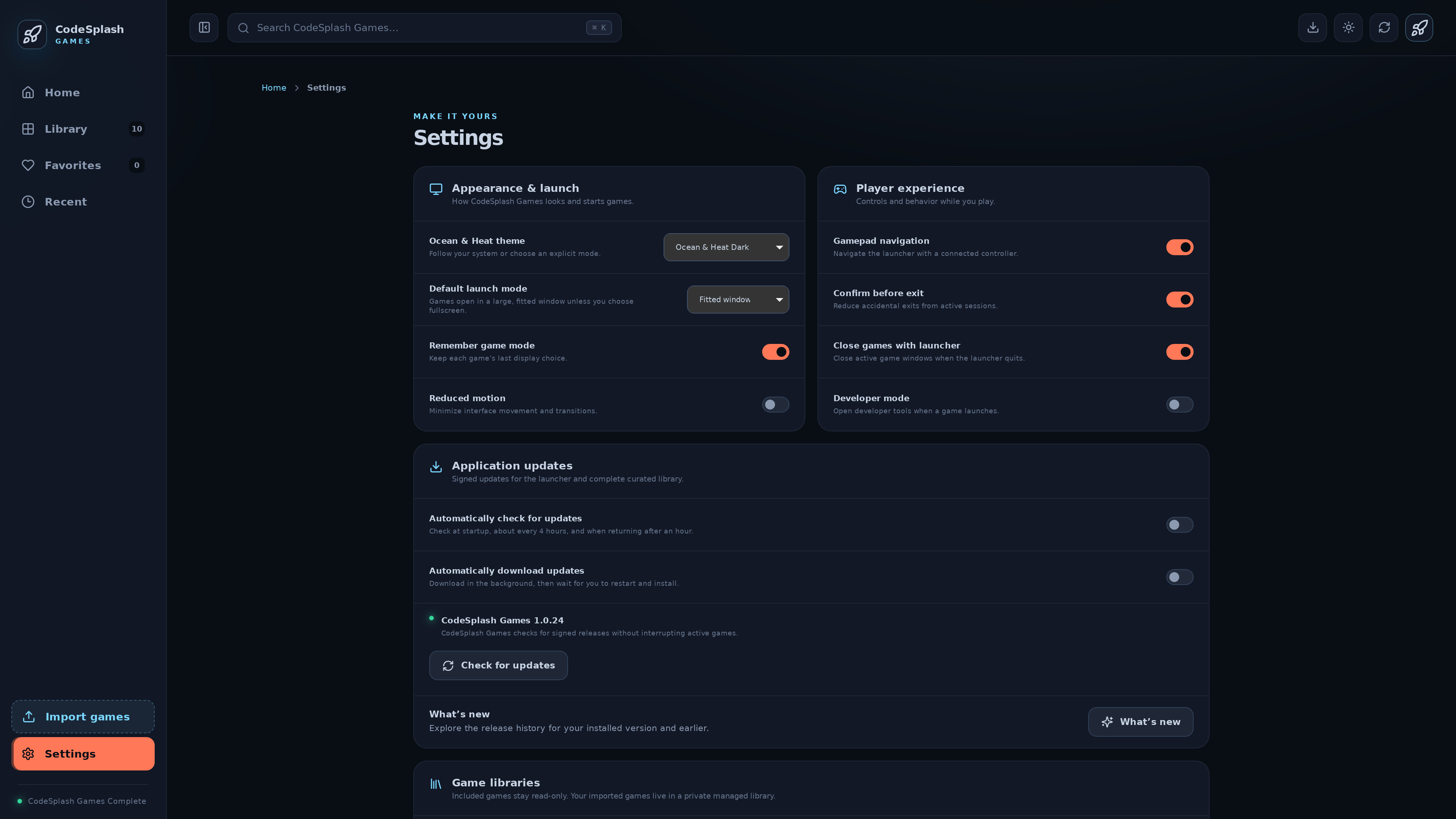Viewport: 1456px width, 819px height.
Task: Click the CodeSplash Games 1.0.24 version text
Action: [502, 621]
